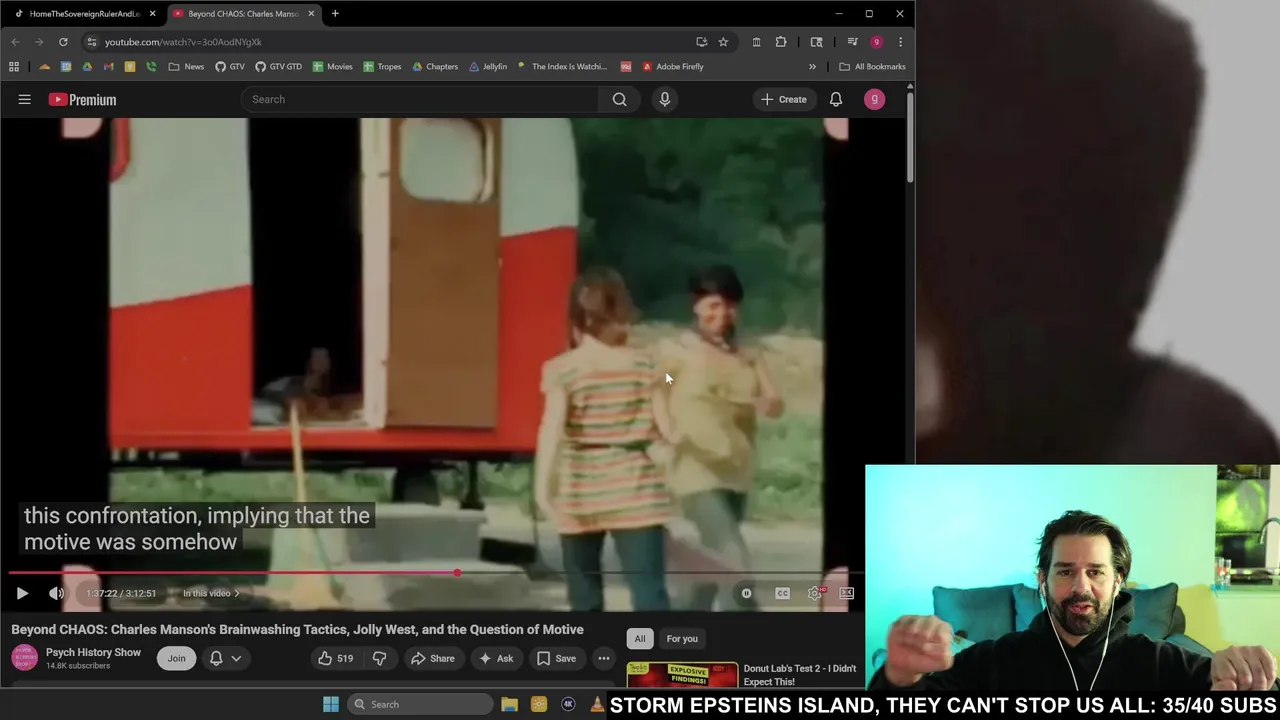Click the magnifier search button beside the YouTube search box
This screenshot has height=720, width=1280.
click(x=620, y=99)
